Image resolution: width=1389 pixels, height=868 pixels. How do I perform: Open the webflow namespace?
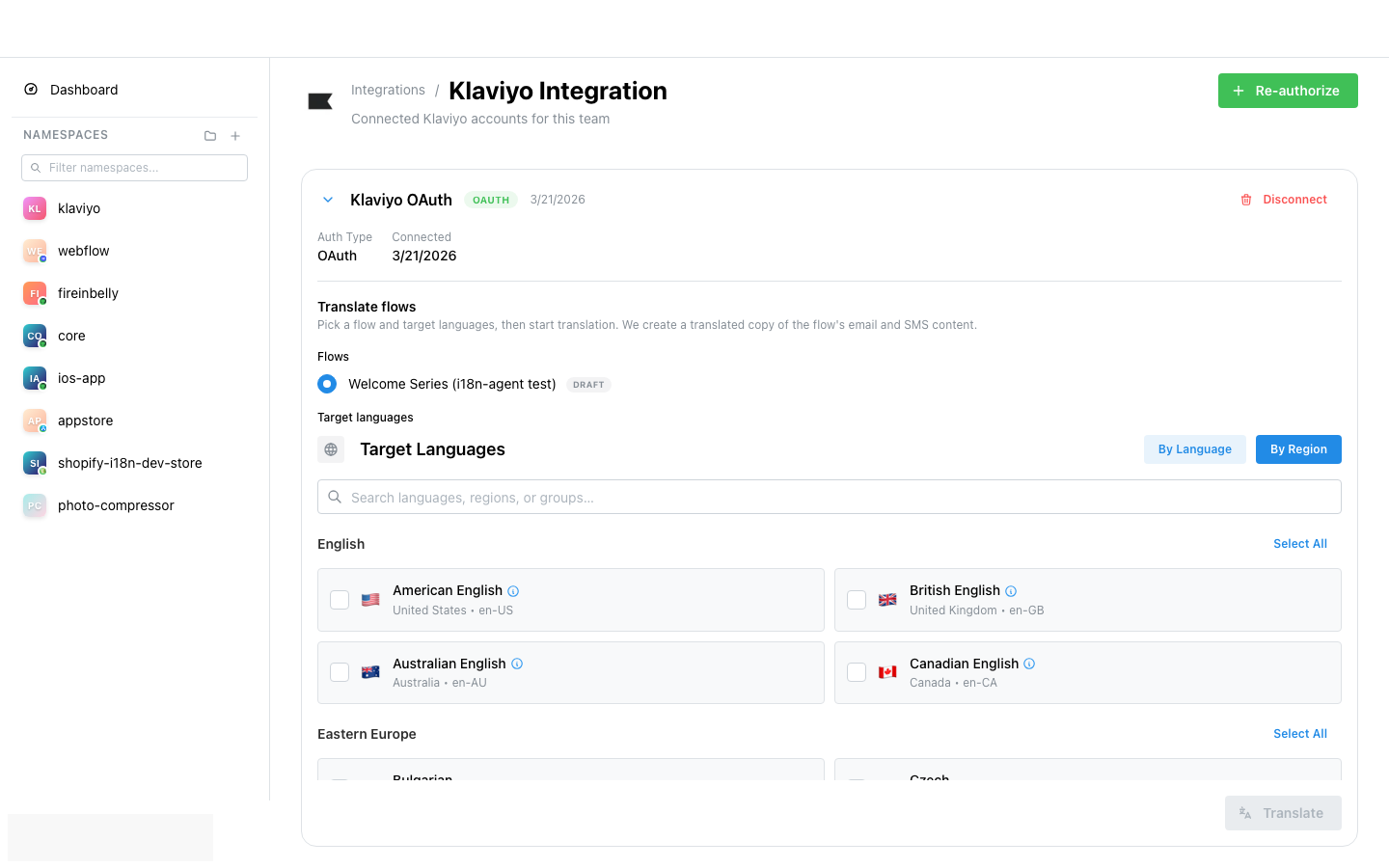[x=134, y=251]
